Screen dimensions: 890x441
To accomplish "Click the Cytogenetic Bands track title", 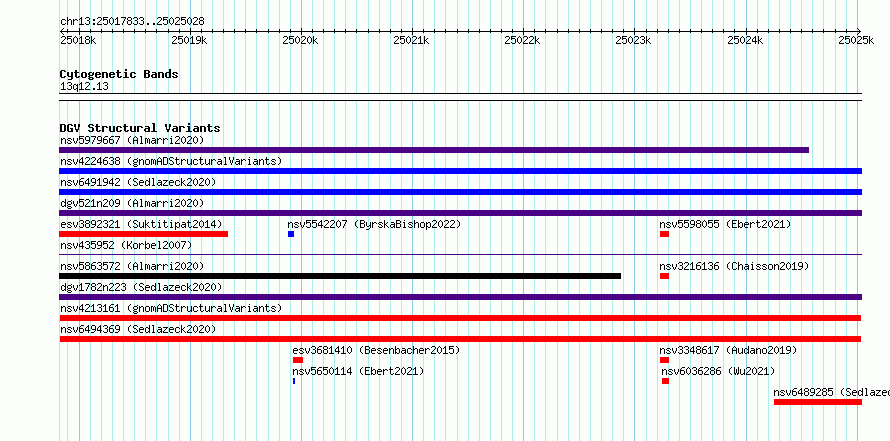I will 119,74.
